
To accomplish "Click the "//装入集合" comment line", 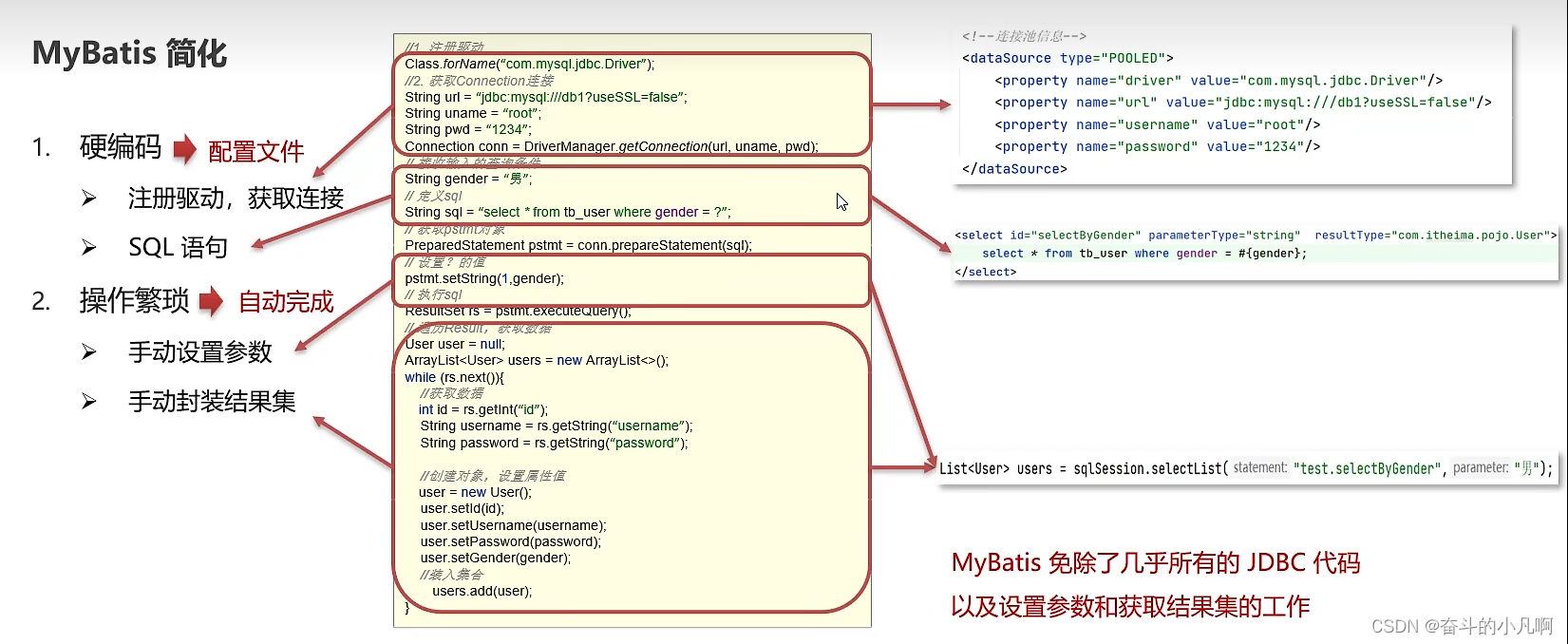I will pyautogui.click(x=452, y=575).
